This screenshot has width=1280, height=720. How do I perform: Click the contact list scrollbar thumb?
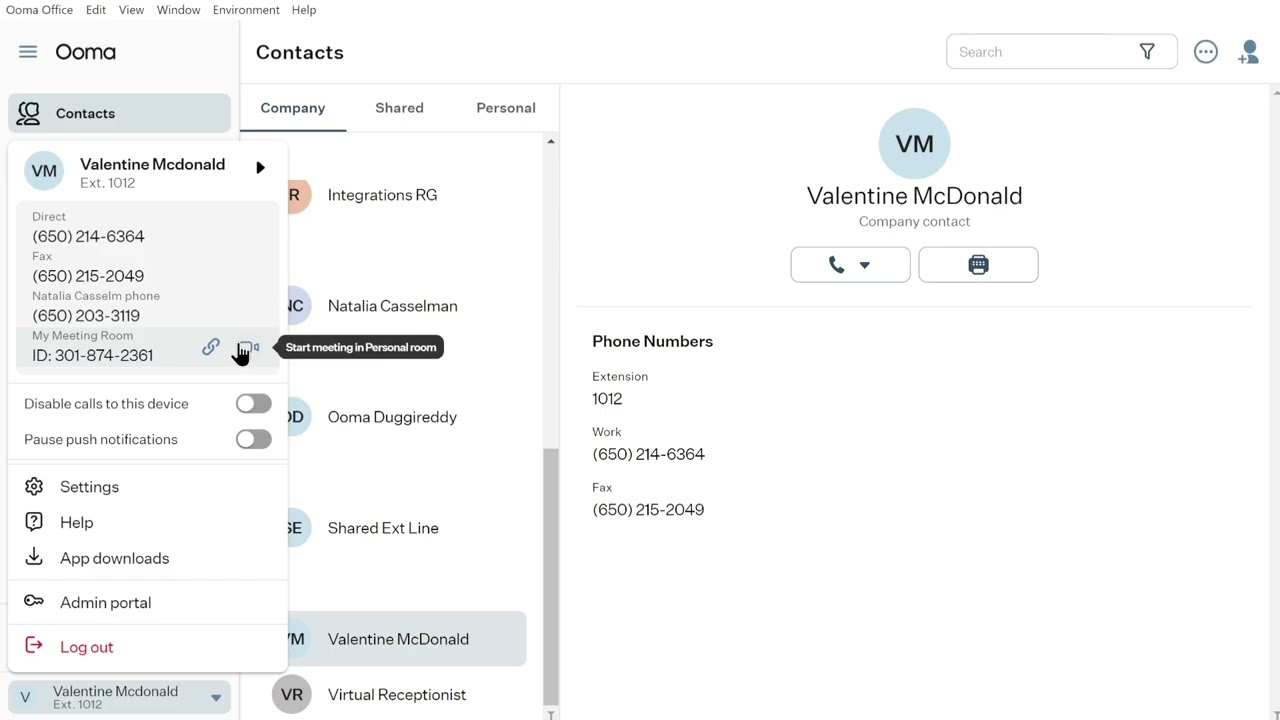pos(550,576)
